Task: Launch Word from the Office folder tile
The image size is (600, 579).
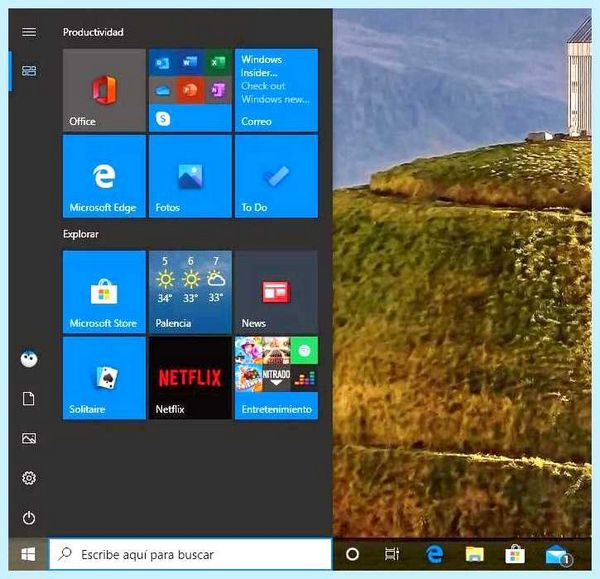Action: (190, 62)
